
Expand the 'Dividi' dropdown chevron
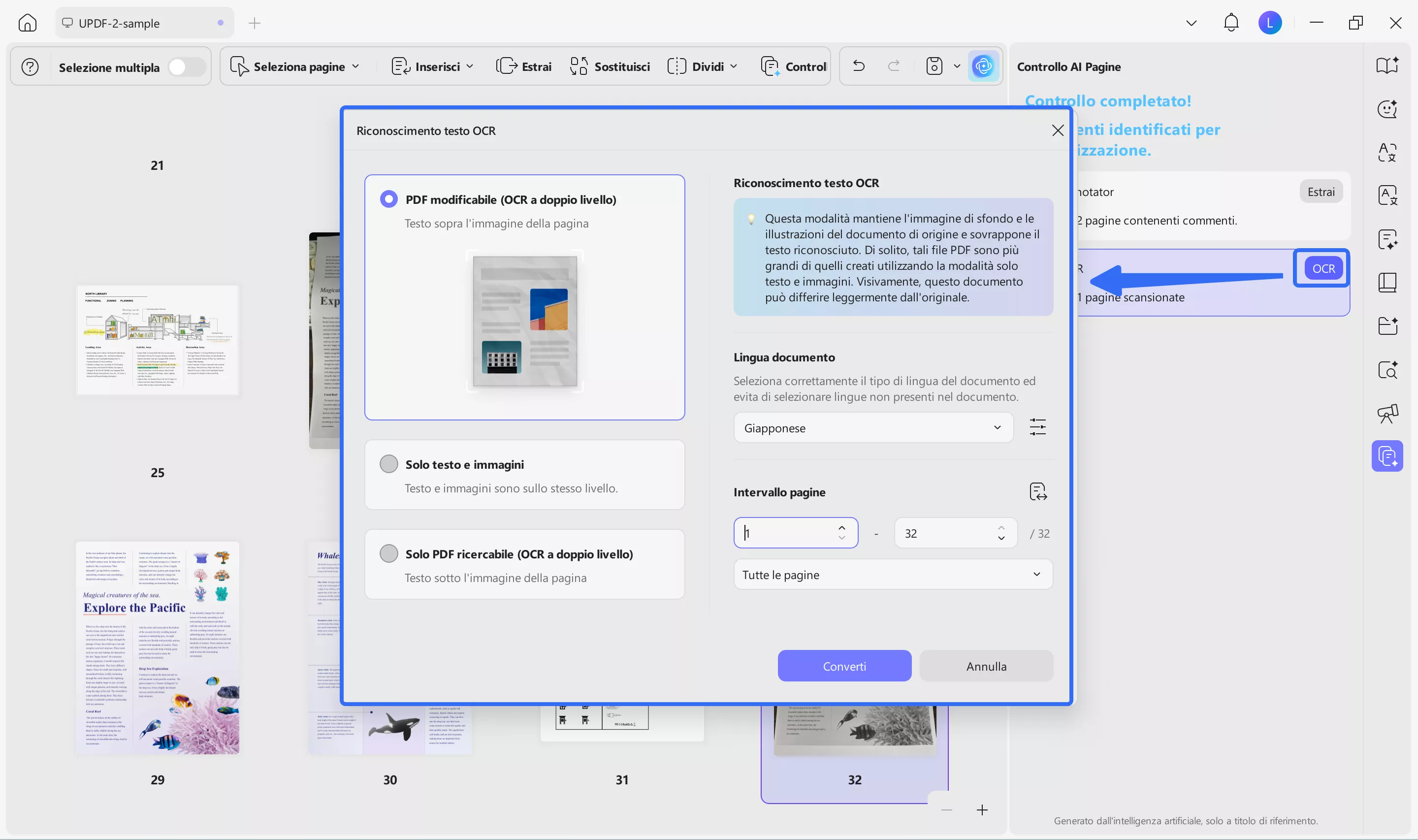point(735,66)
